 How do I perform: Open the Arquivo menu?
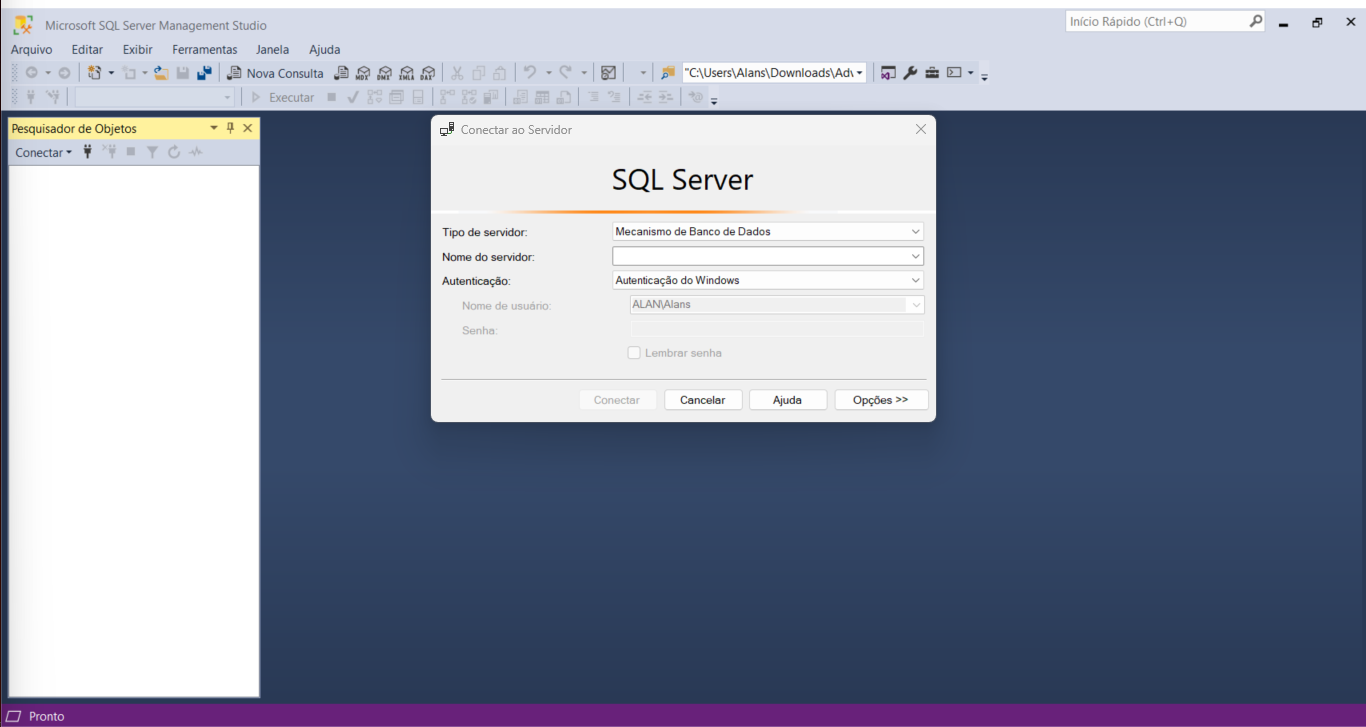pyautogui.click(x=32, y=49)
